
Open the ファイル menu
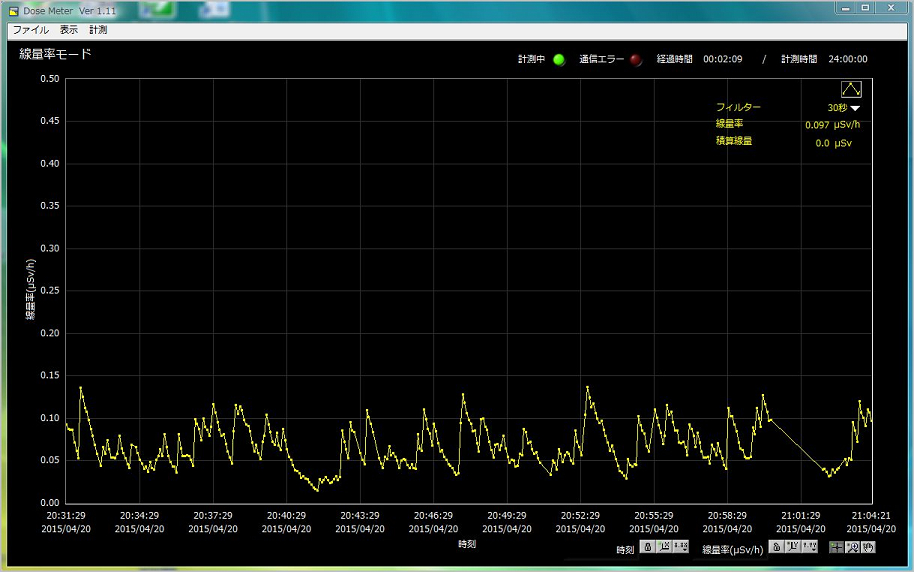30,30
